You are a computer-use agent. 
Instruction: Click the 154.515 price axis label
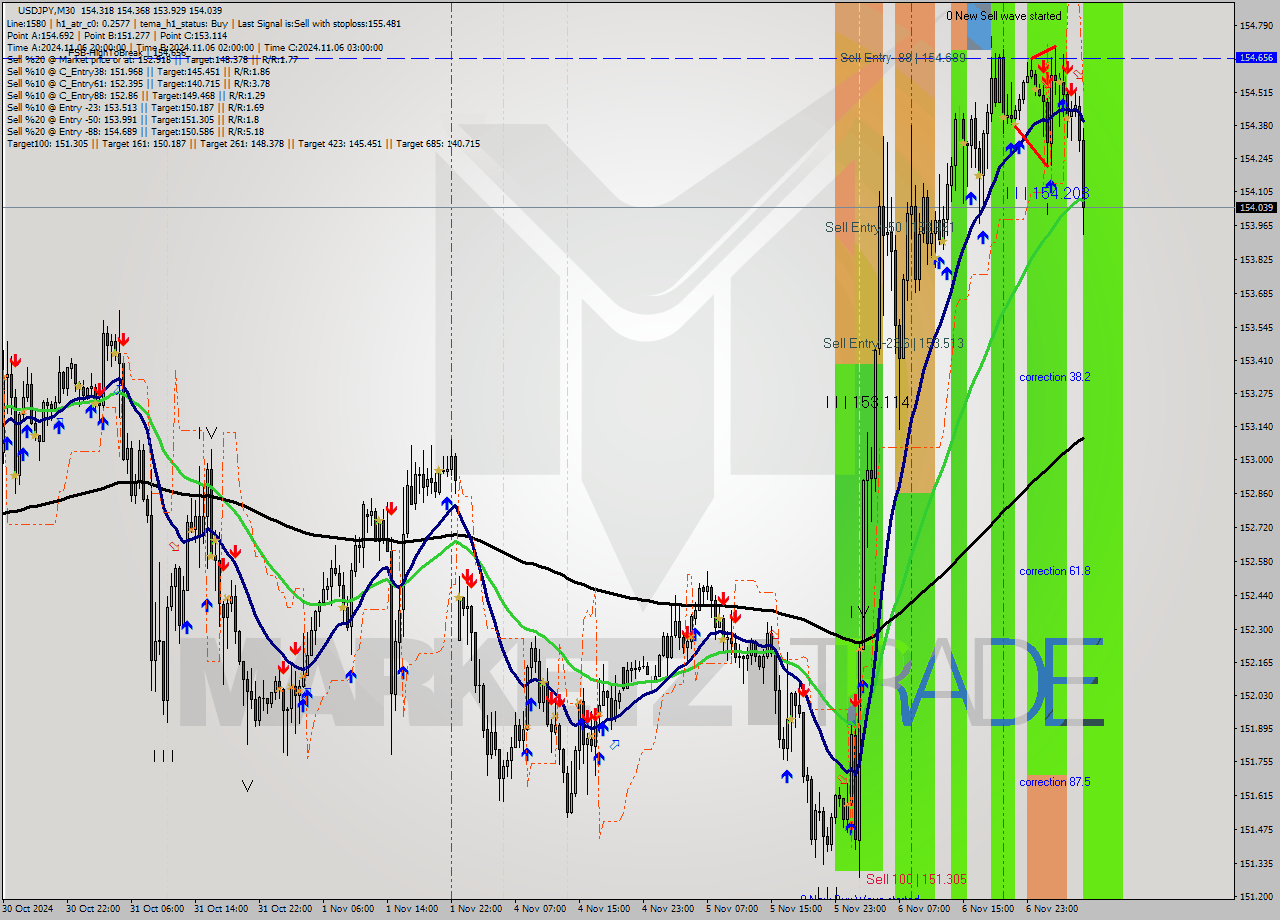pos(1256,93)
